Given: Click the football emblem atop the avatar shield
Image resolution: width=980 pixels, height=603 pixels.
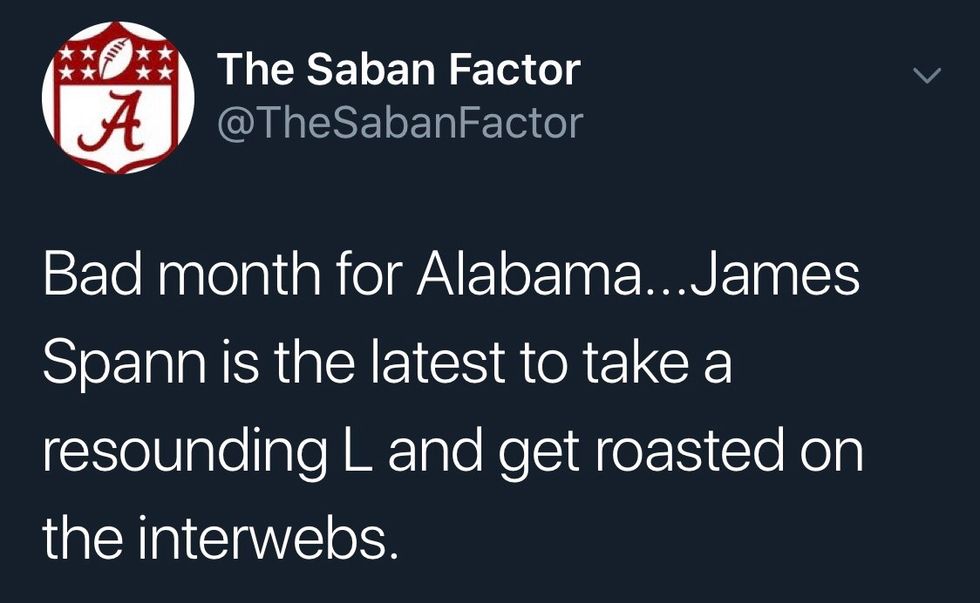Looking at the screenshot, I should 118,58.
